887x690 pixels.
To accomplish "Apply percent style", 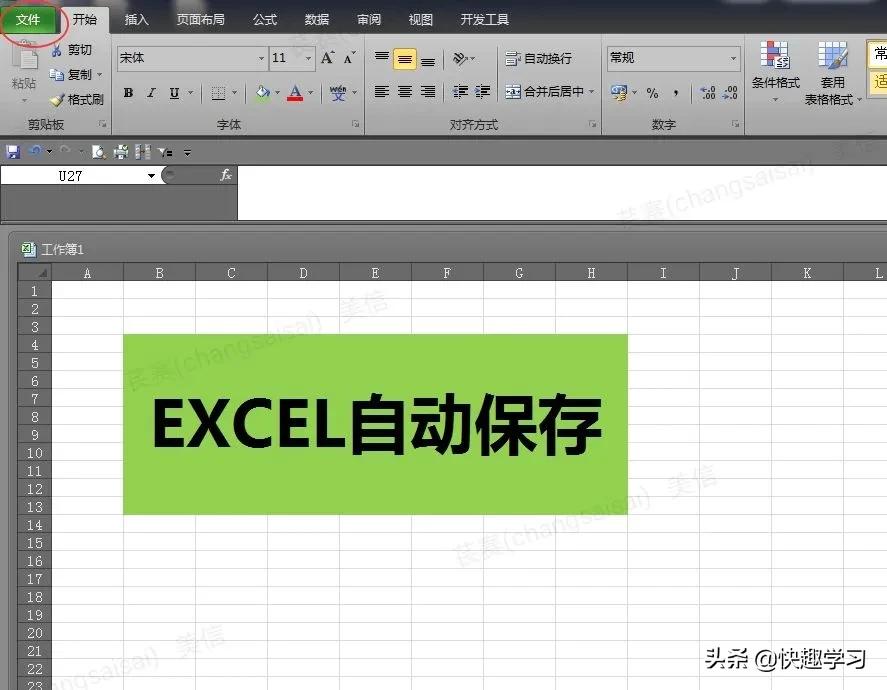I will pyautogui.click(x=652, y=93).
